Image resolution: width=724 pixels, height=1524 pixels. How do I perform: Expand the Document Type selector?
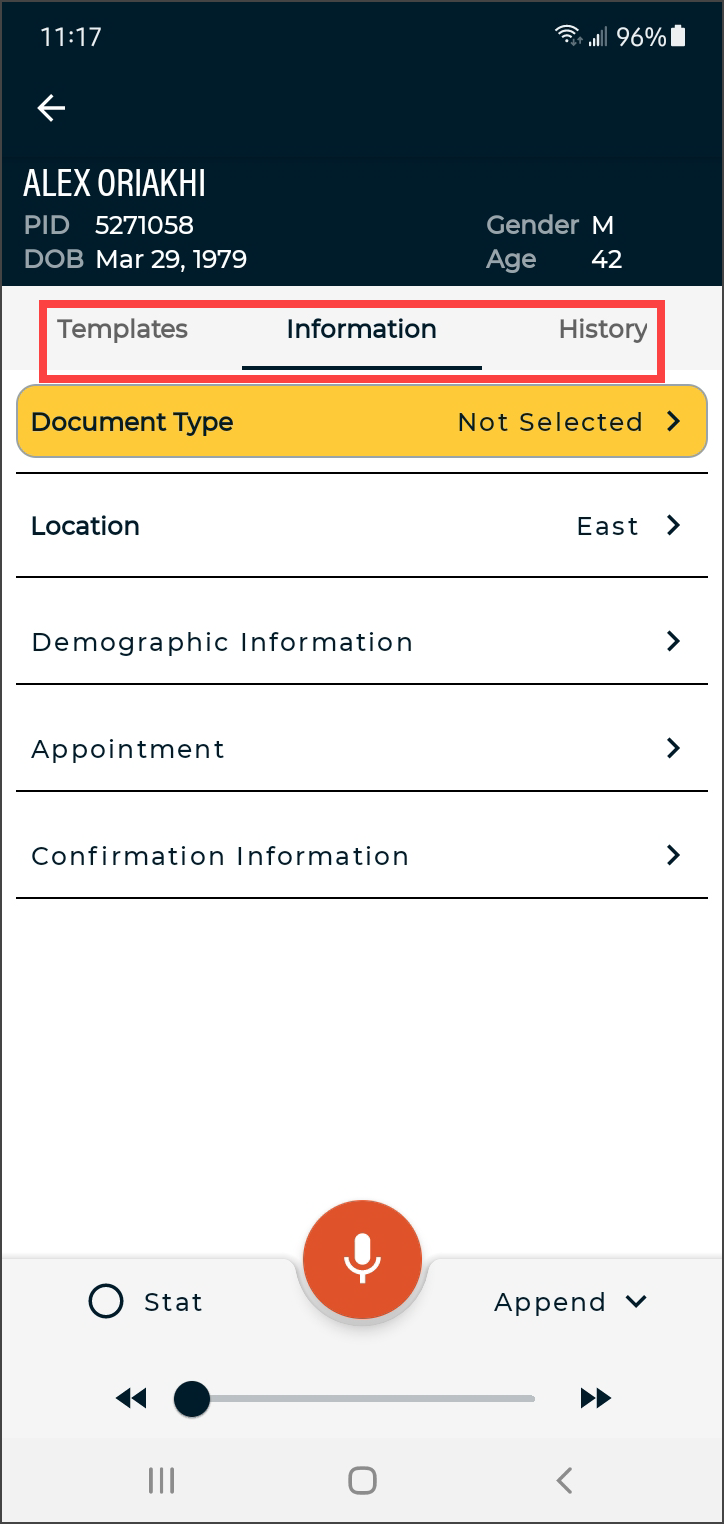click(x=362, y=422)
